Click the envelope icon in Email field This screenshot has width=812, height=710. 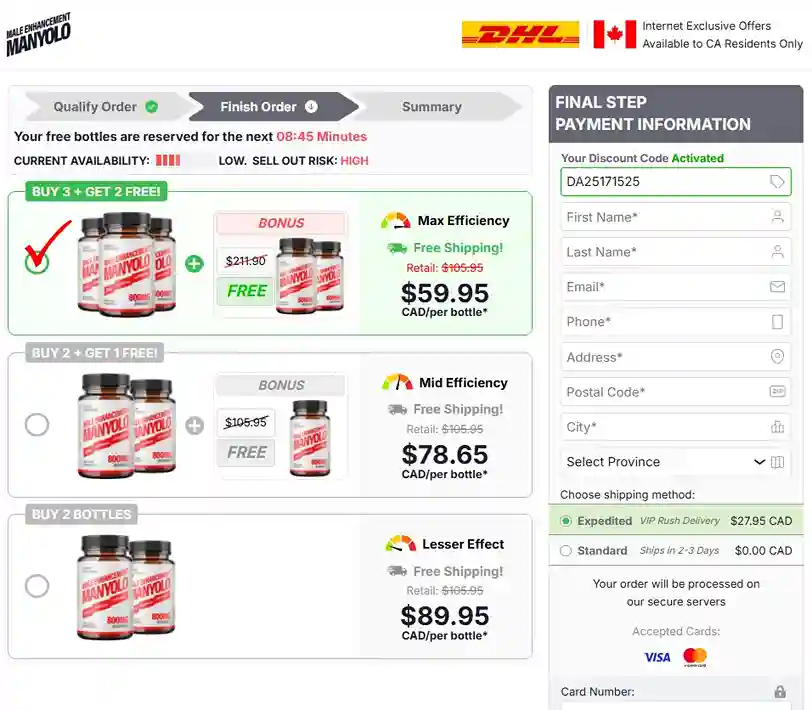click(777, 287)
